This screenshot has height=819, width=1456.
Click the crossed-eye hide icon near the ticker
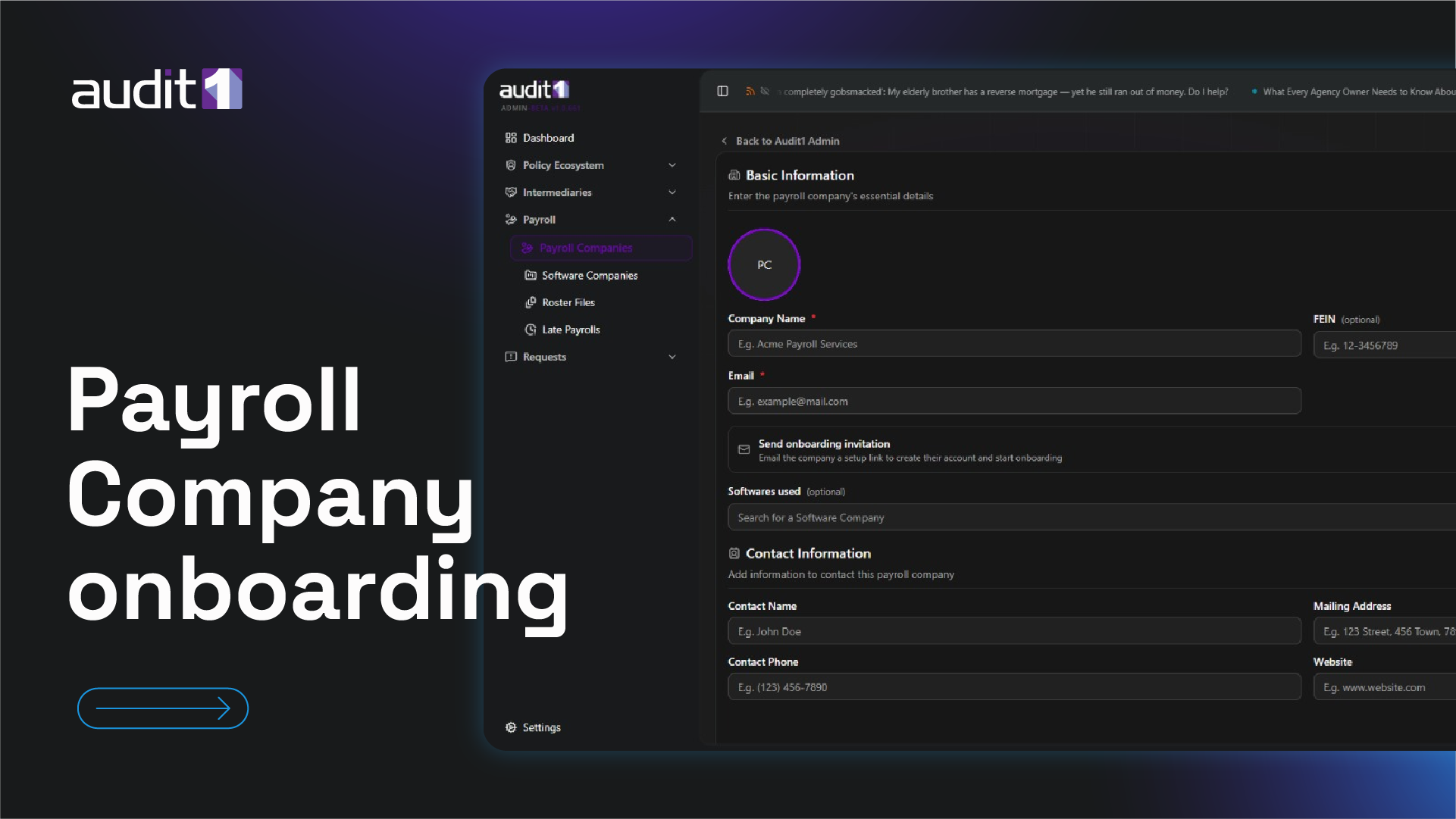765,91
